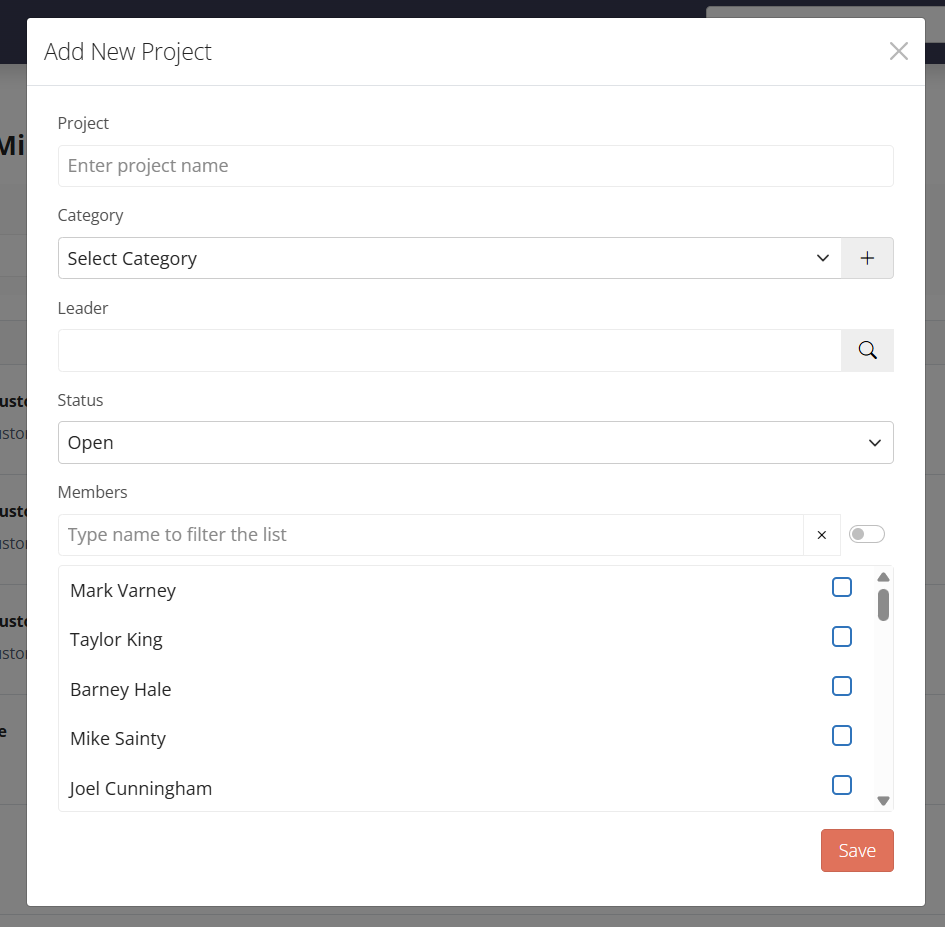This screenshot has height=927, width=945.
Task: Close the Add New Project dialog
Action: coord(898,52)
